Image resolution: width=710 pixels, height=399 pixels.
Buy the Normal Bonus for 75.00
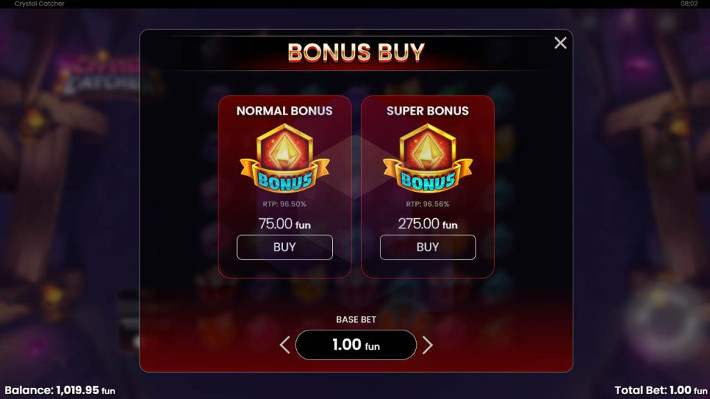pos(284,247)
